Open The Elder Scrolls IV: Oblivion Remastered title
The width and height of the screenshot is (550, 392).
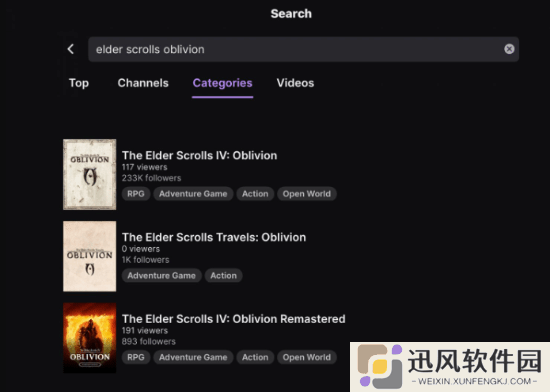pyautogui.click(x=234, y=319)
